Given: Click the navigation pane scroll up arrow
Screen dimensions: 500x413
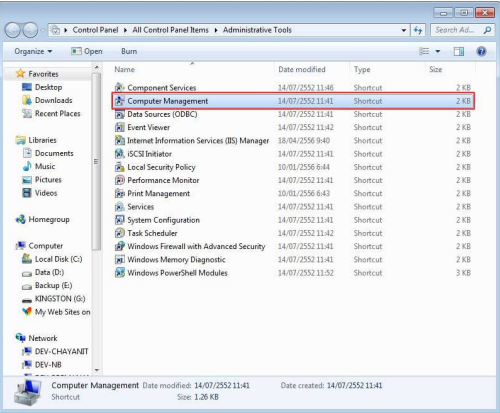Looking at the screenshot, I should (97, 68).
